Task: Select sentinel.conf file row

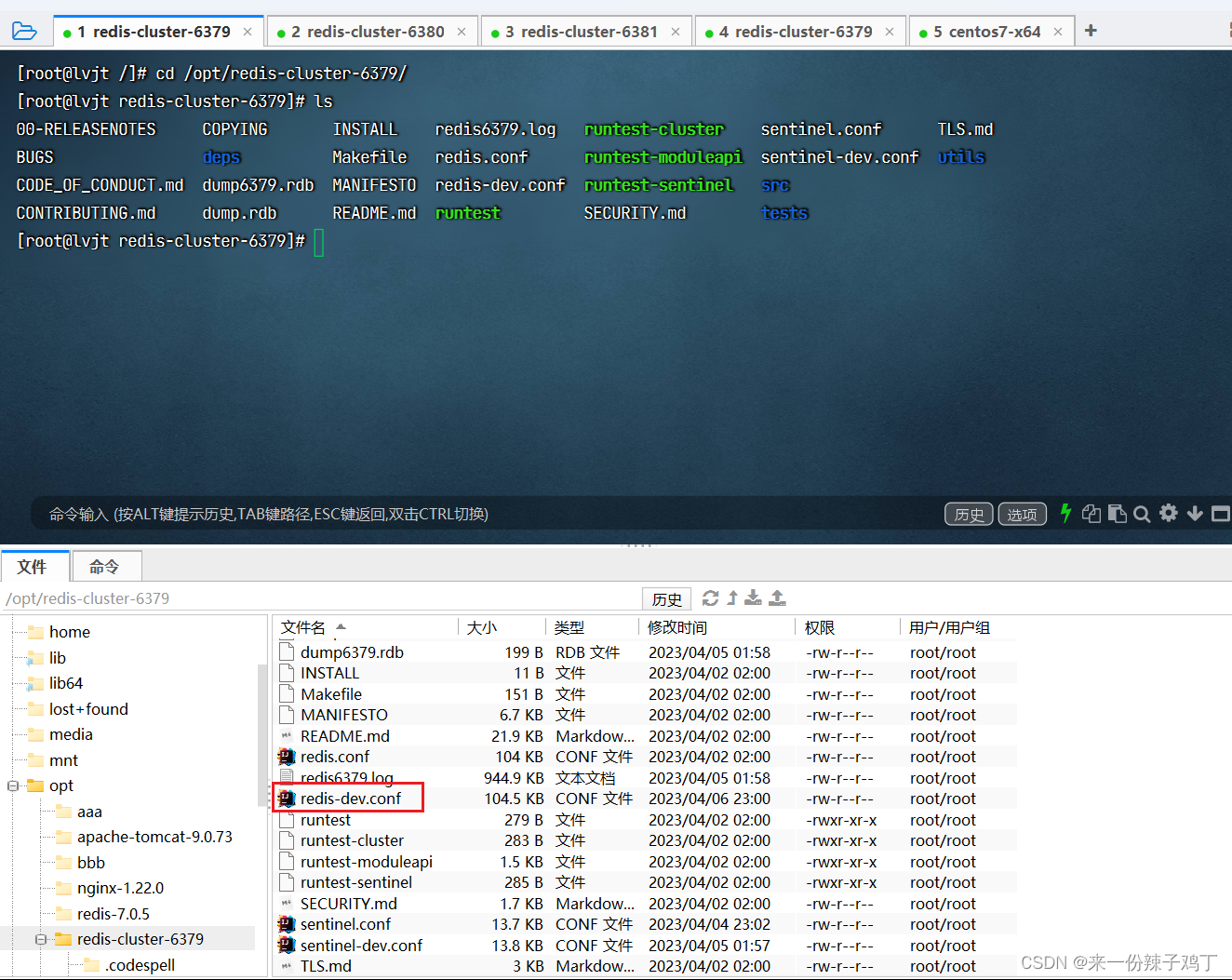Action: [647, 924]
